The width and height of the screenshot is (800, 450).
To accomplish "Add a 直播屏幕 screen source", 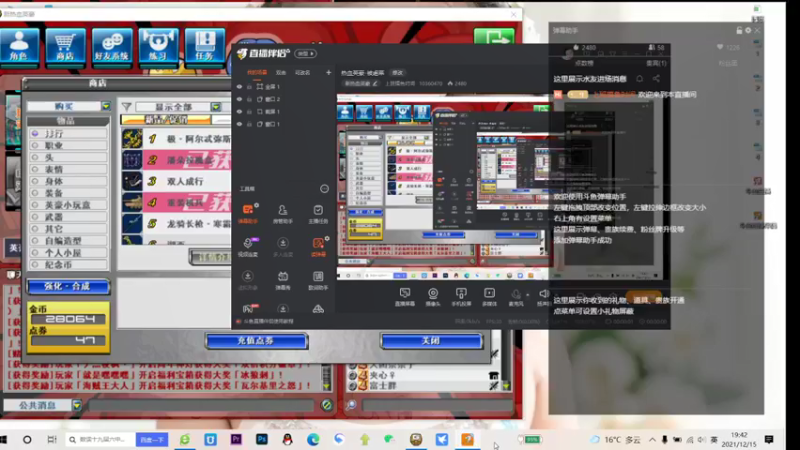I will [405, 296].
